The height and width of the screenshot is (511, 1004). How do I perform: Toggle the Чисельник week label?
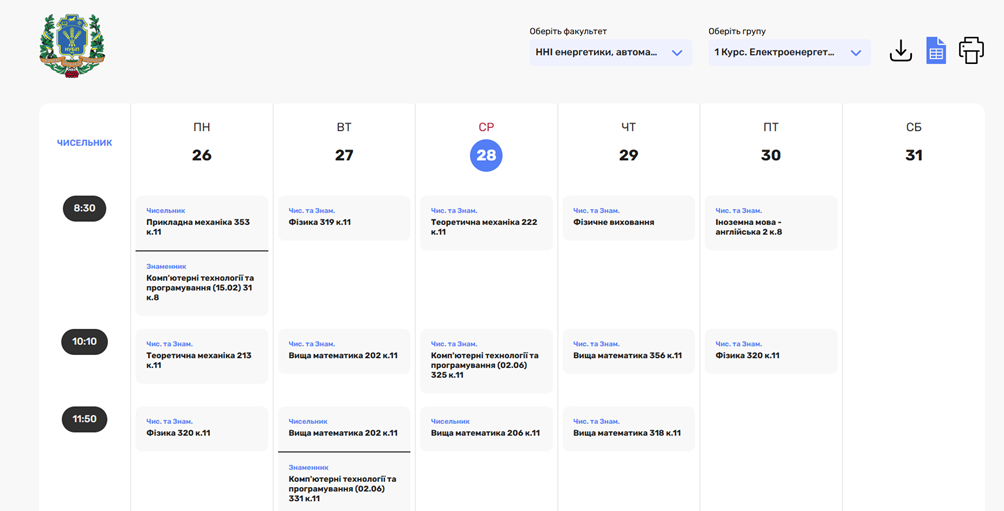(84, 143)
